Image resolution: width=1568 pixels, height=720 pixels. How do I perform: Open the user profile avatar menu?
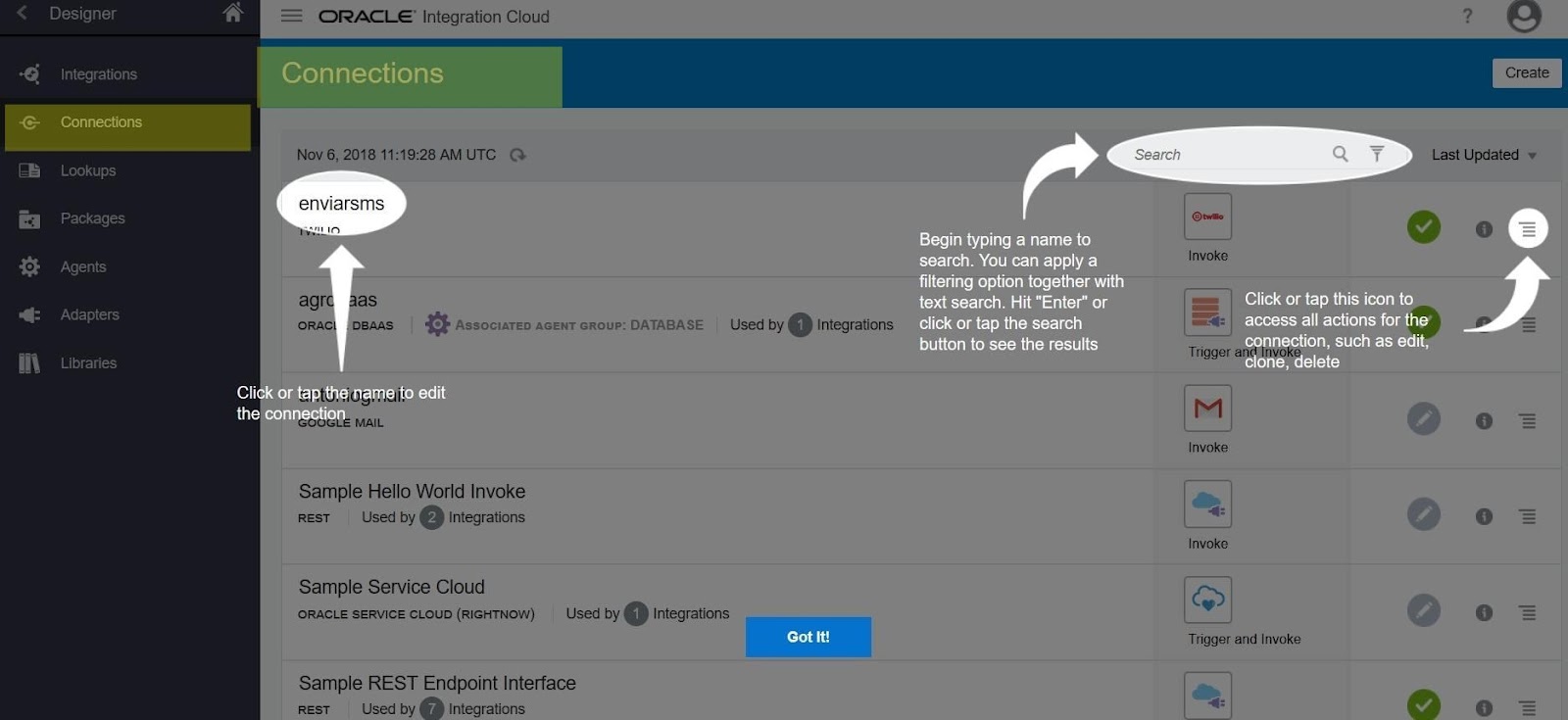coord(1524,16)
